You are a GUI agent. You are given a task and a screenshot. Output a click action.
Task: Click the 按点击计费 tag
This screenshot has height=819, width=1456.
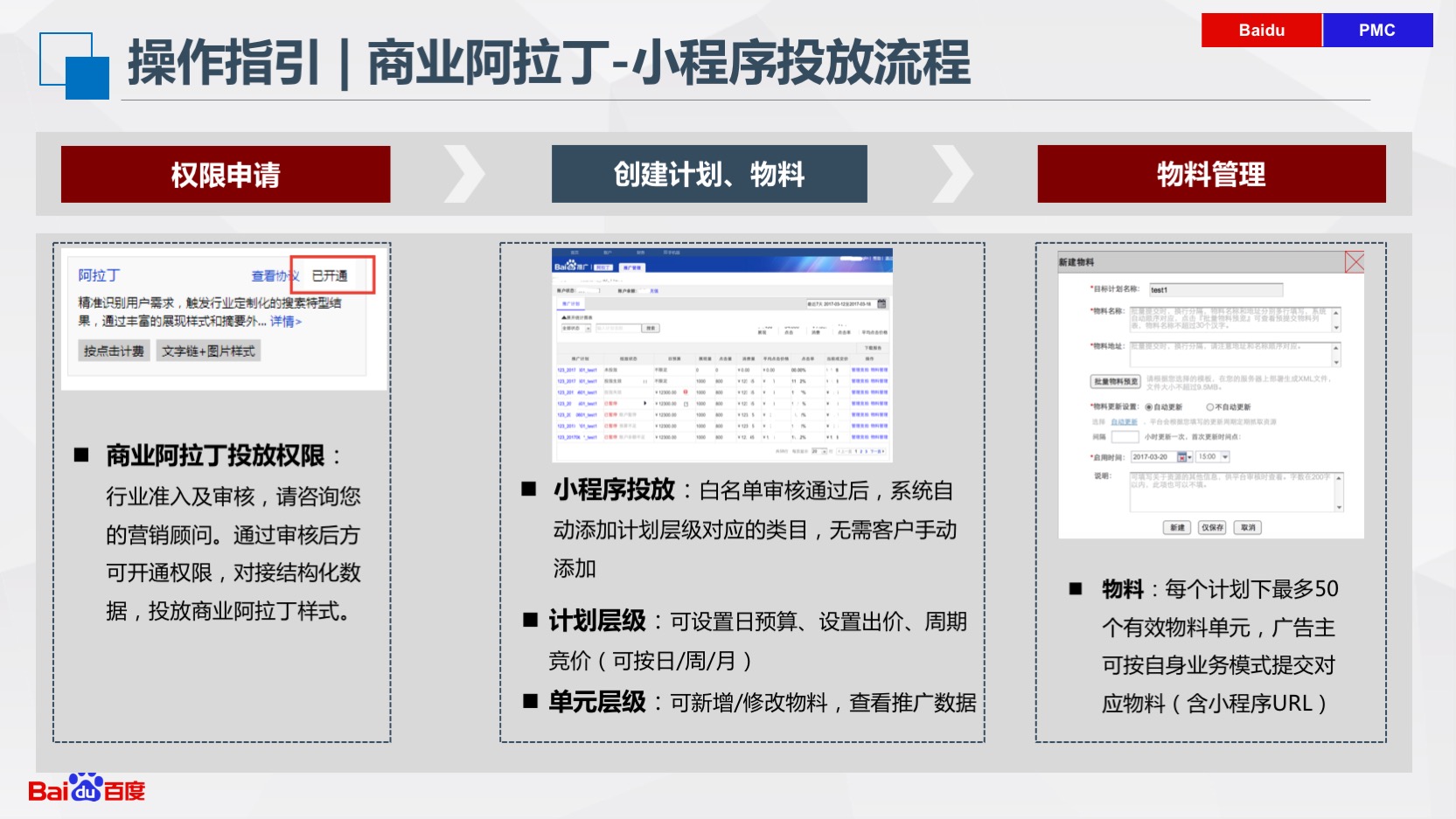[114, 351]
